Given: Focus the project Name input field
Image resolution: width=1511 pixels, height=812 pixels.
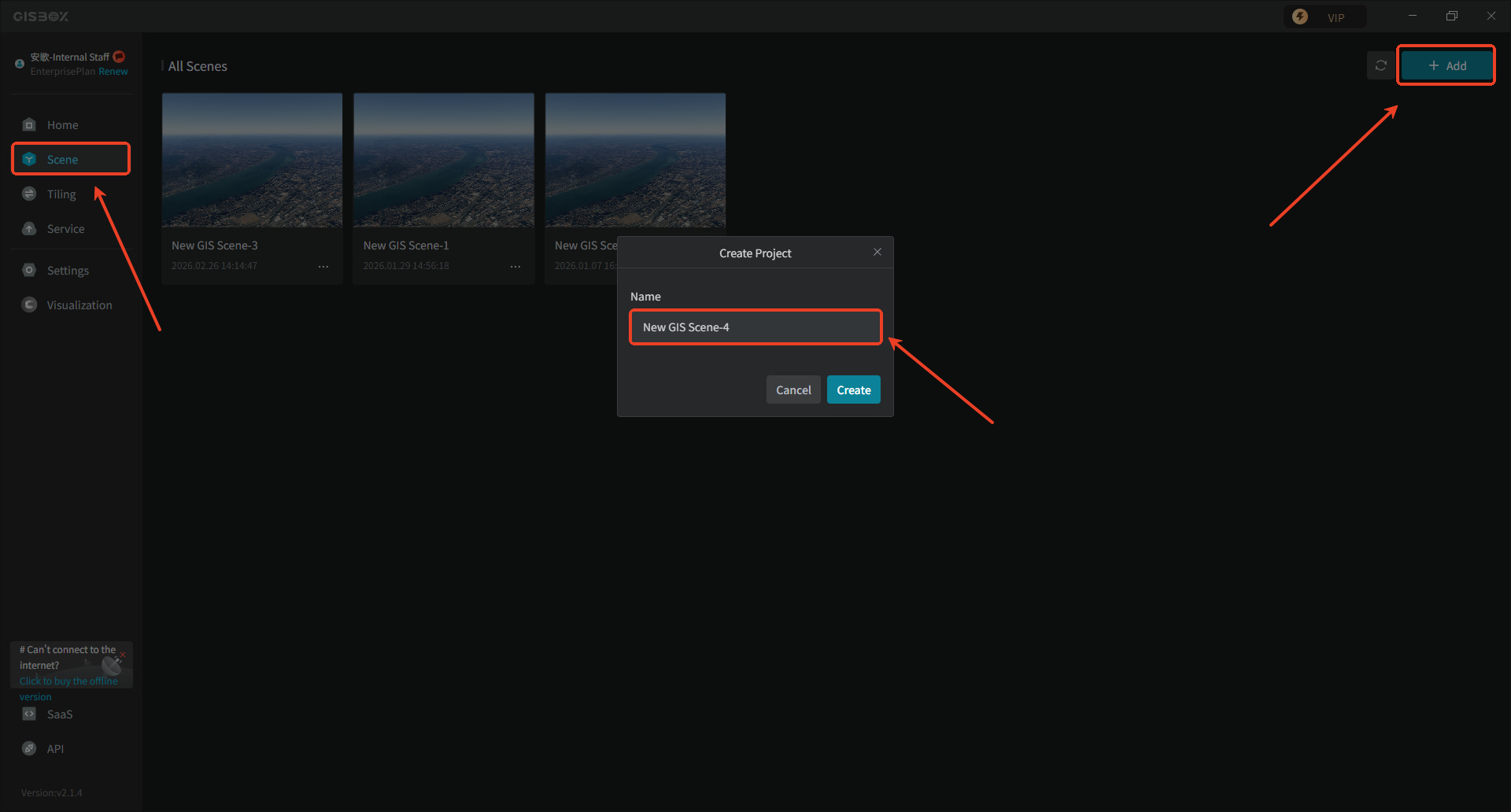Looking at the screenshot, I should [755, 327].
